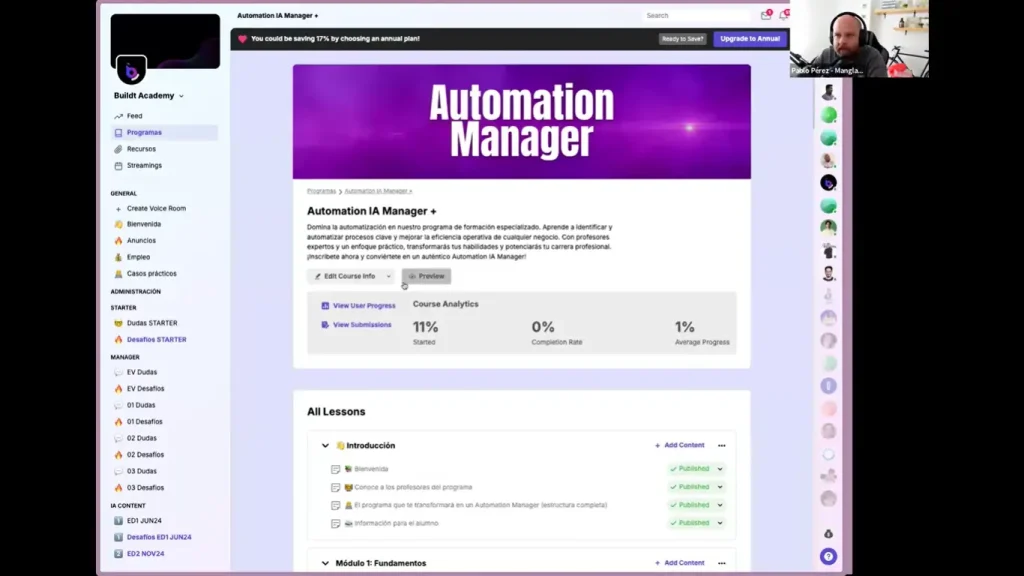1024x576 pixels.
Task: Open the Feed section icon in sidebar
Action: [119, 116]
